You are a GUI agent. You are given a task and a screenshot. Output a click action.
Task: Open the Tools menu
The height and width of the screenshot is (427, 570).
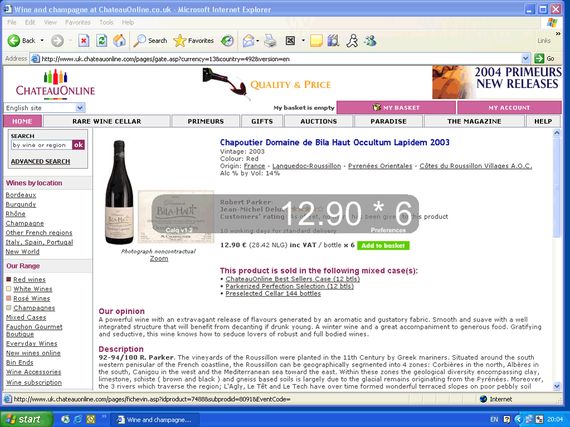106,22
